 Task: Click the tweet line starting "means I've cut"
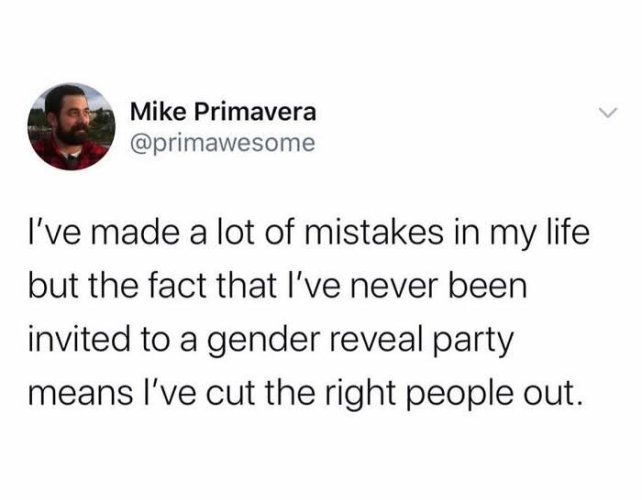coord(305,394)
